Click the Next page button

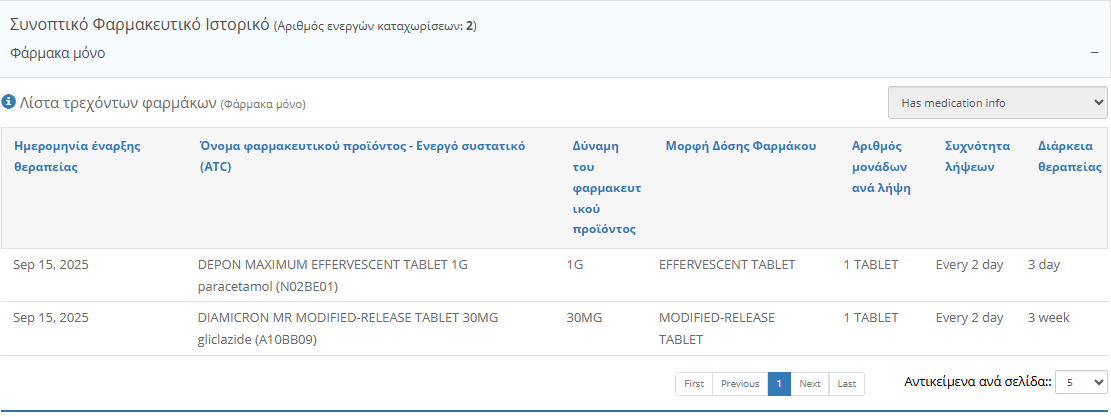point(810,384)
